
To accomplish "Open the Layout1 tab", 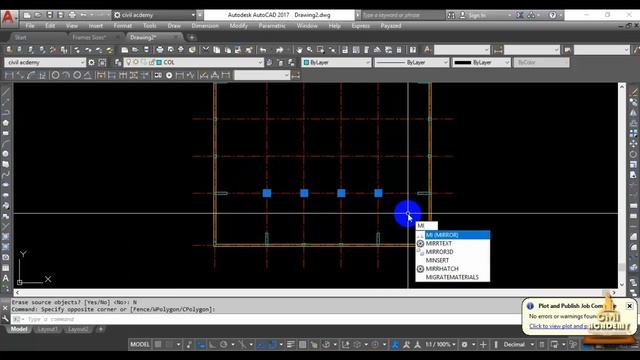I will [x=47, y=329].
